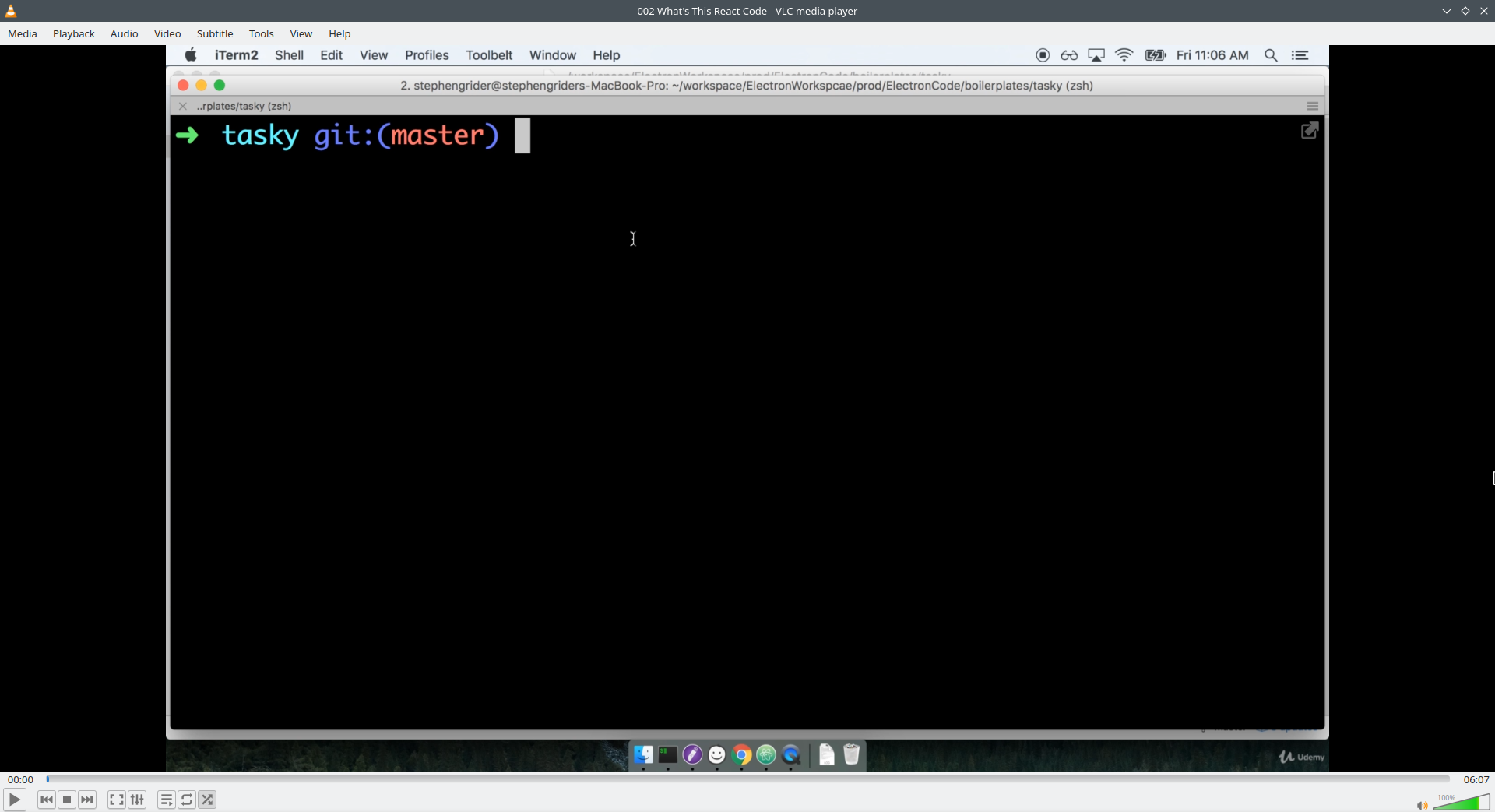The height and width of the screenshot is (812, 1495).
Task: Click iTerm2 in the macOS menu bar
Action: [237, 55]
